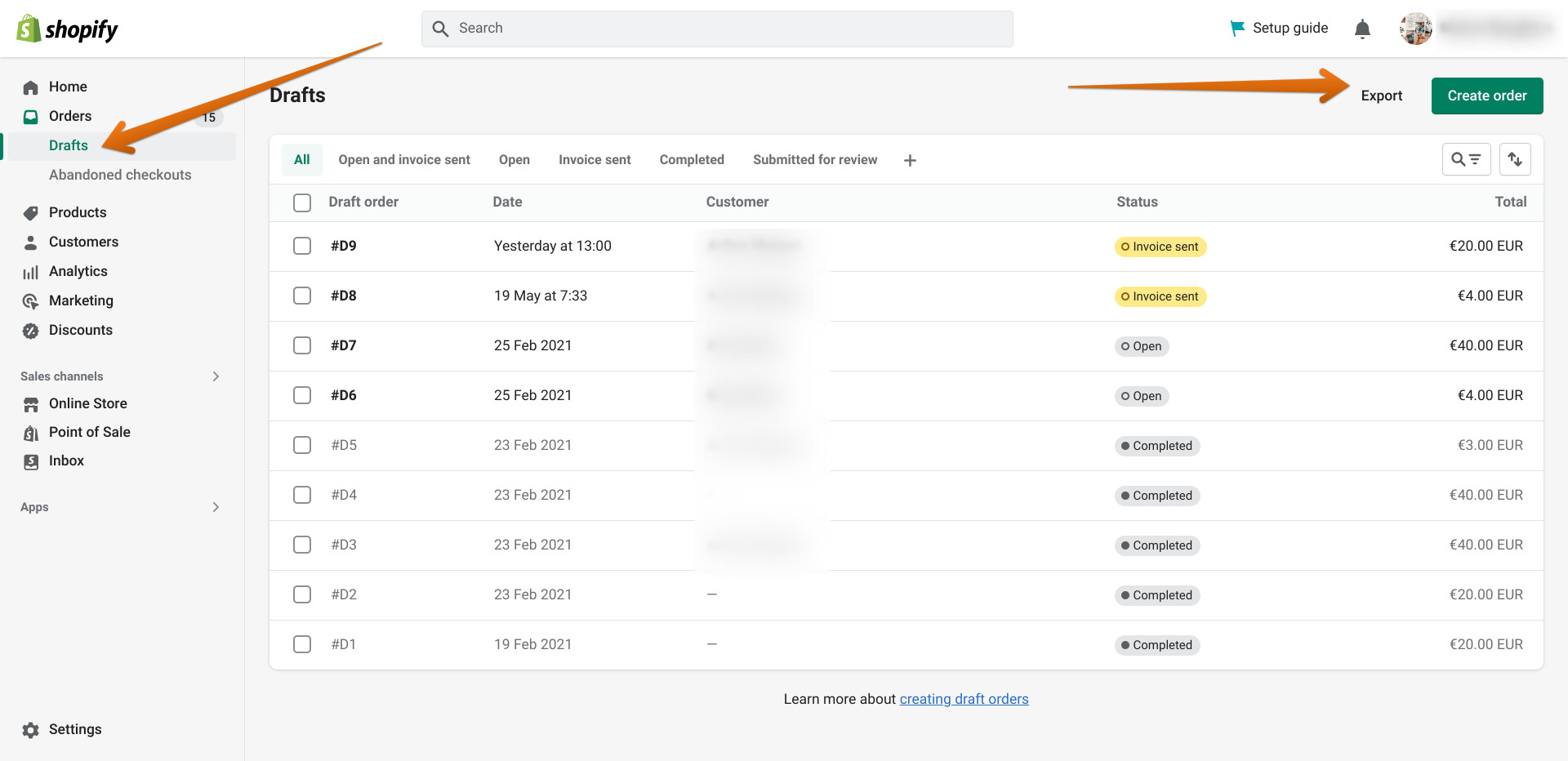Focus the top Search field
Image resolution: width=1568 pixels, height=761 pixels.
pos(717,29)
